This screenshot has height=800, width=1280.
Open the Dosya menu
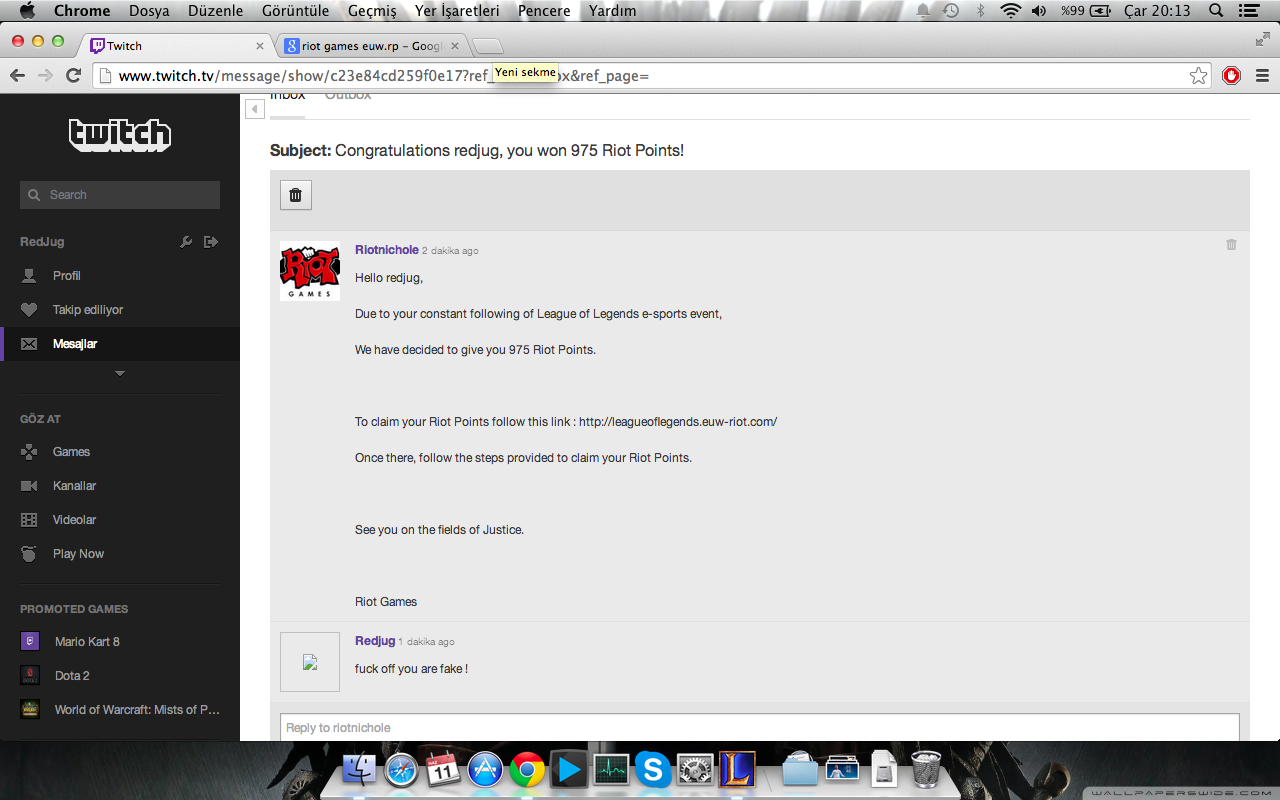click(149, 11)
